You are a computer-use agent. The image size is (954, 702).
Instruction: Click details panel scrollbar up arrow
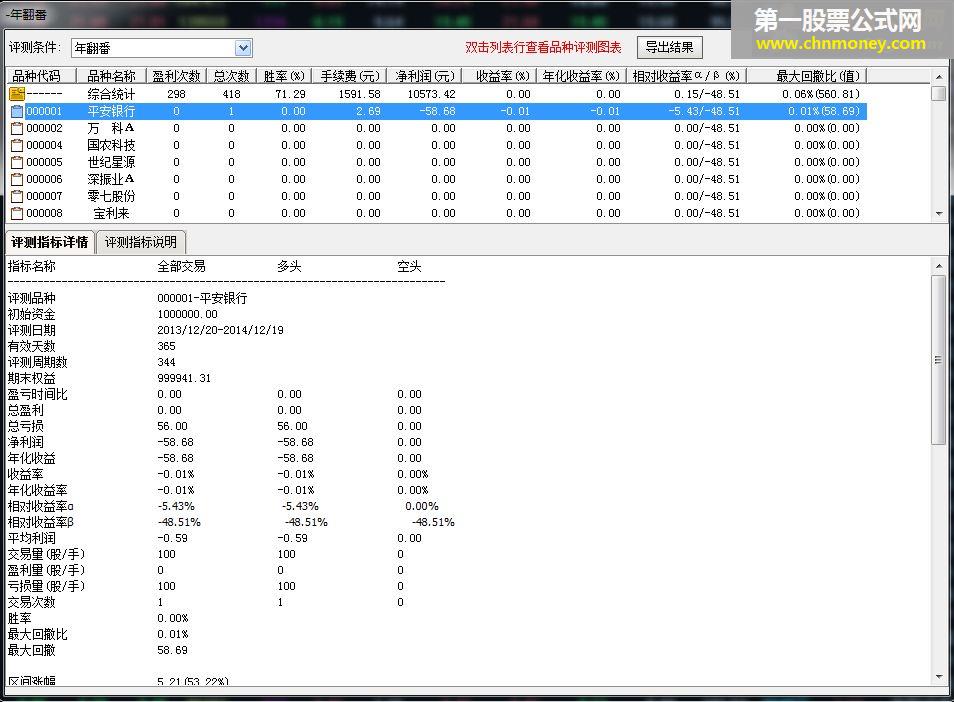(x=939, y=266)
